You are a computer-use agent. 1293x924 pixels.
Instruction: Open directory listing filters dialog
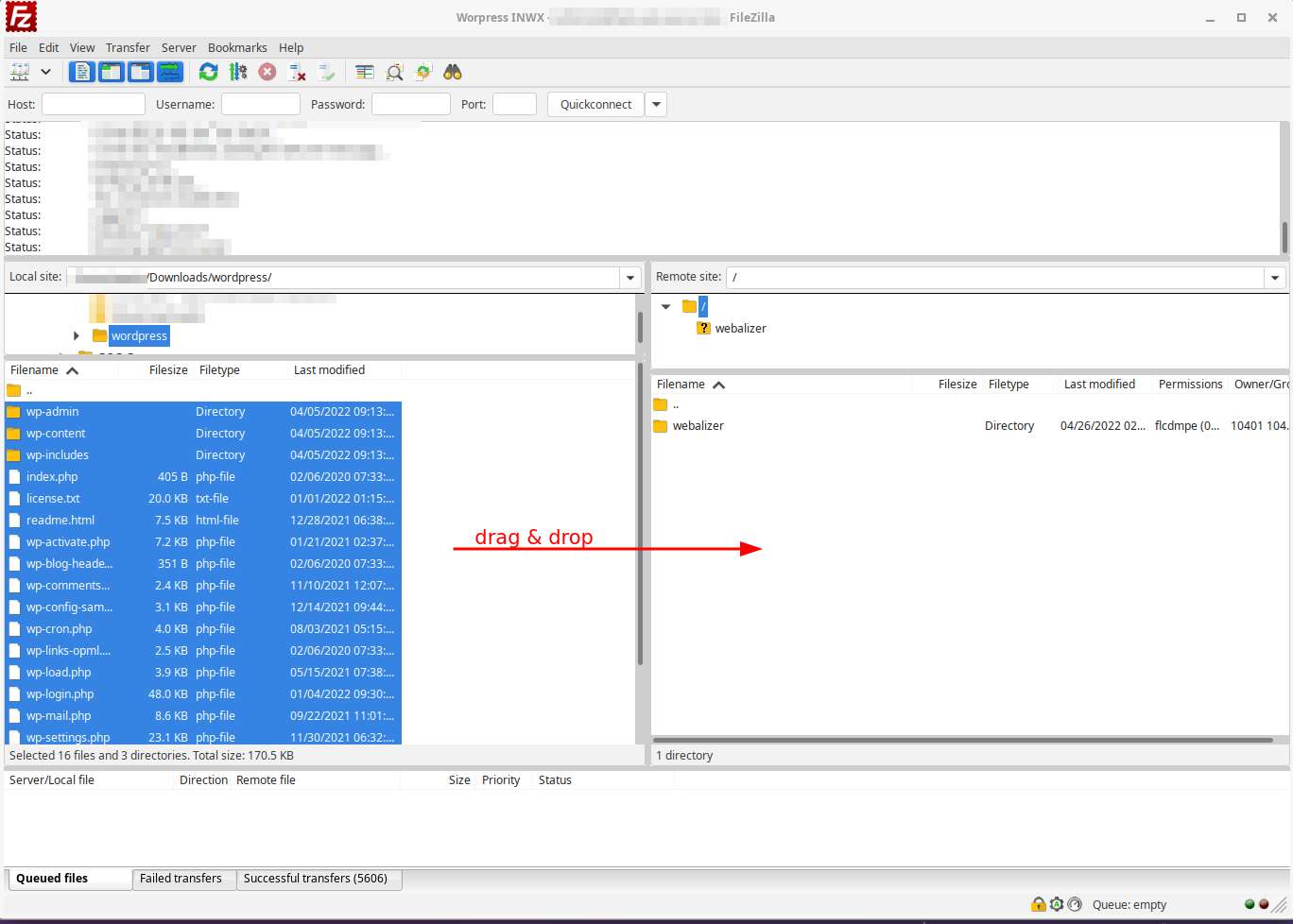[x=365, y=72]
